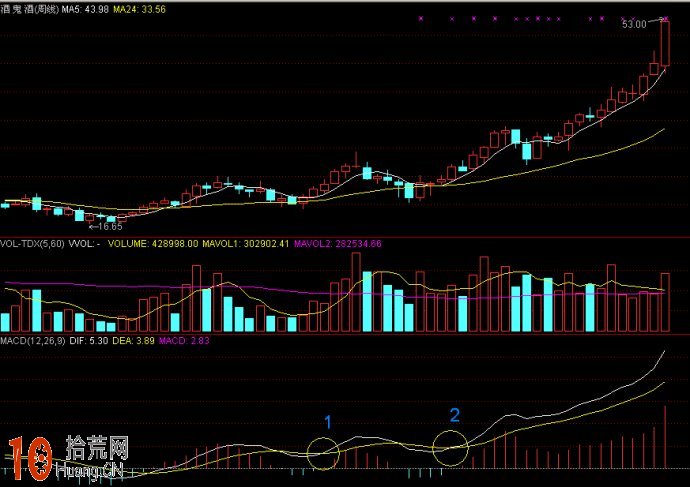The width and height of the screenshot is (690, 487).
Task: Select the final red MACD histogram bar
Action: tap(665, 437)
